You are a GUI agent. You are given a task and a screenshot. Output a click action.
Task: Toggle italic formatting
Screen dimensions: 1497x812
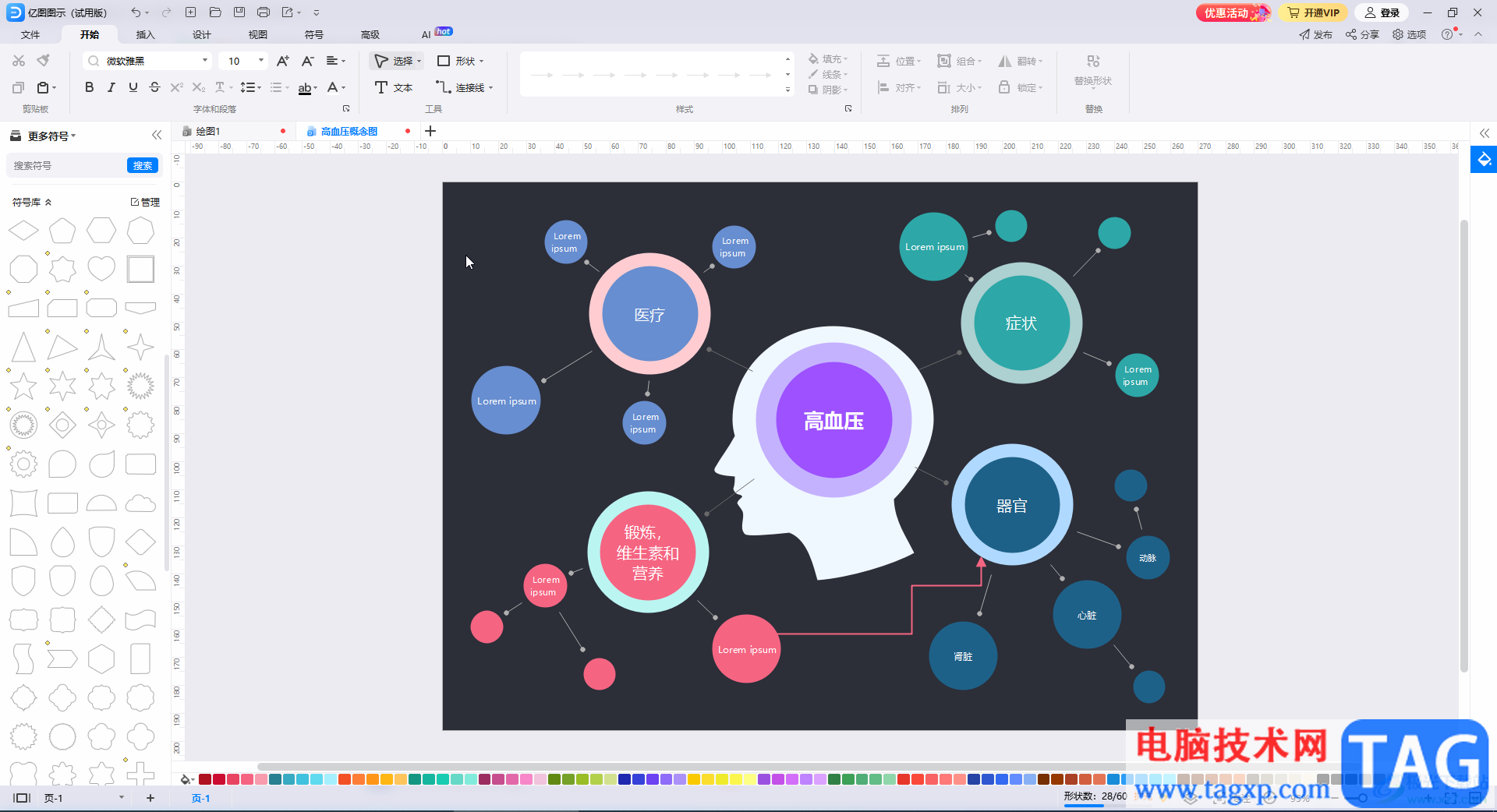coord(111,87)
